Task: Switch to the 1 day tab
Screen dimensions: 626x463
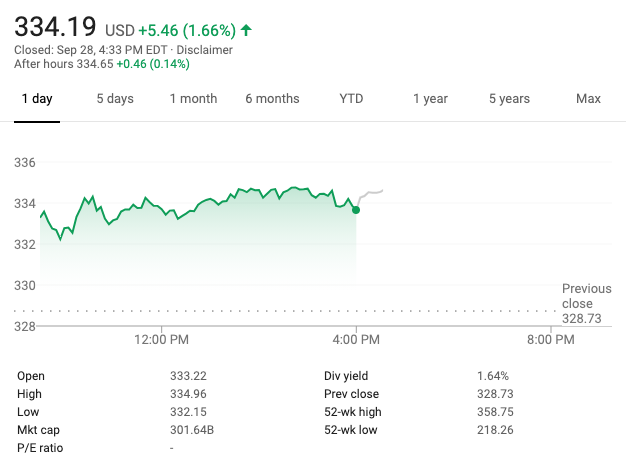Action: (x=36, y=99)
